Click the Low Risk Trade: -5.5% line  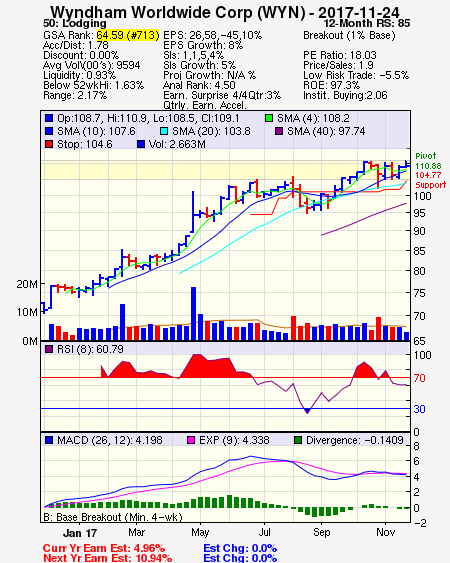point(356,75)
